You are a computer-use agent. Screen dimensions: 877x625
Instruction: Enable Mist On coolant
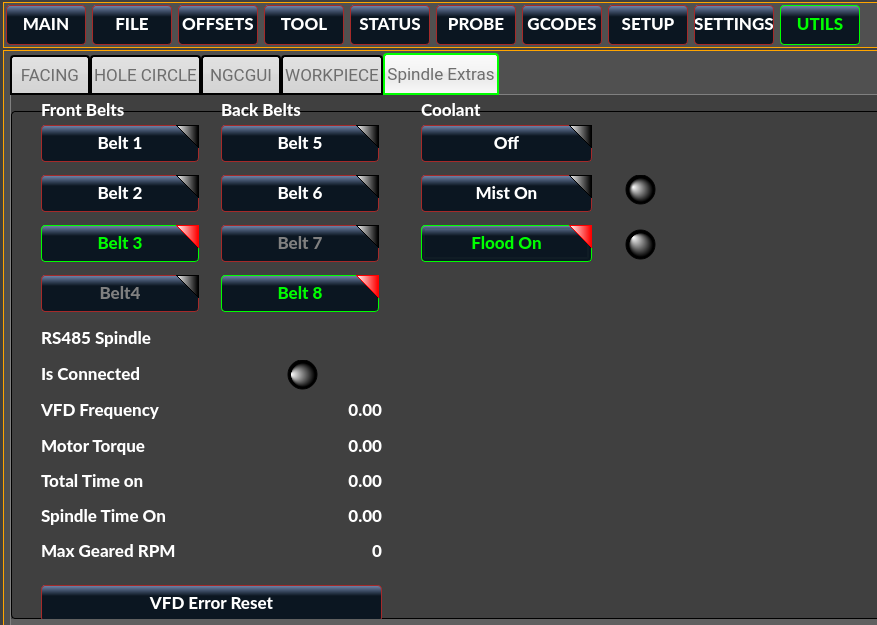click(506, 193)
